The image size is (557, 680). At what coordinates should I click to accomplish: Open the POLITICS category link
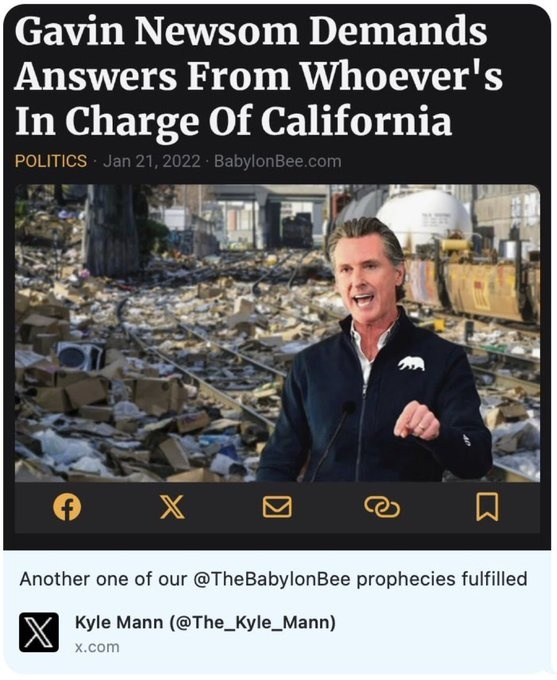coord(51,161)
